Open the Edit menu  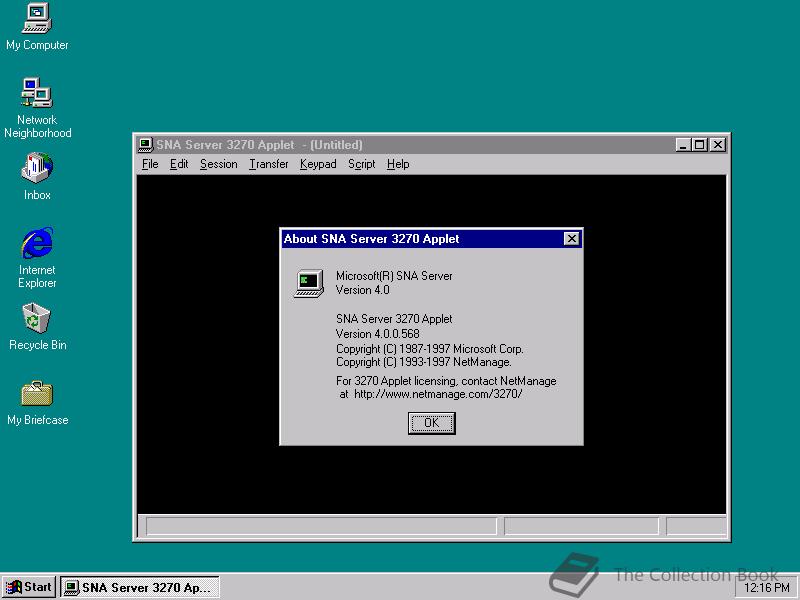[x=179, y=164]
